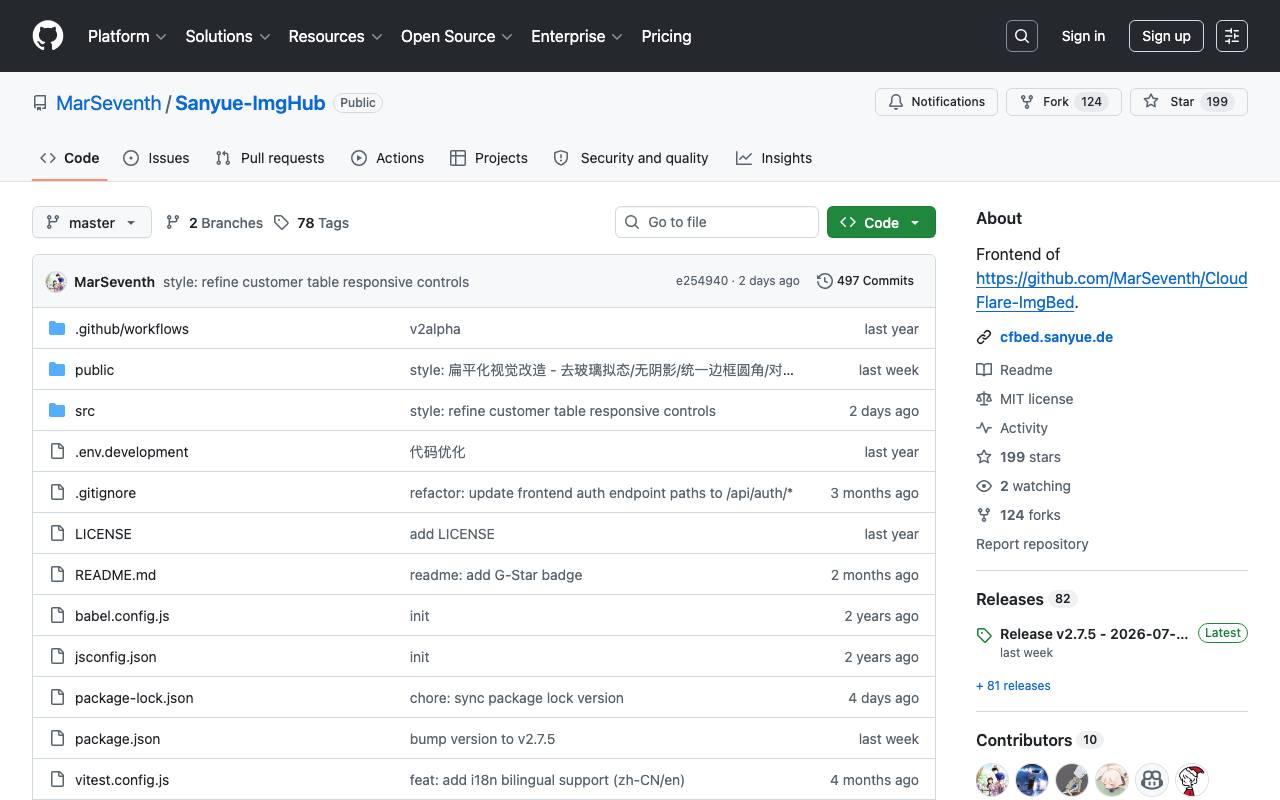Switch to the Pull requests tab
This screenshot has height=800, width=1280.
(x=270, y=158)
